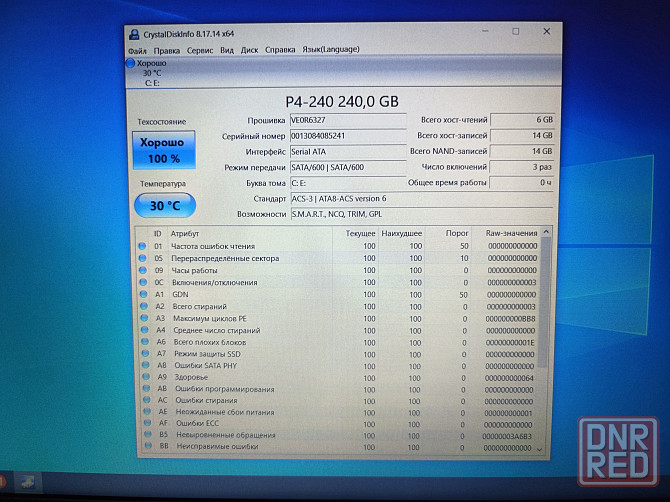The height and width of the screenshot is (502, 670).
Task: Click status dot for B5 Невыровненные обращения
Action: coord(148,434)
